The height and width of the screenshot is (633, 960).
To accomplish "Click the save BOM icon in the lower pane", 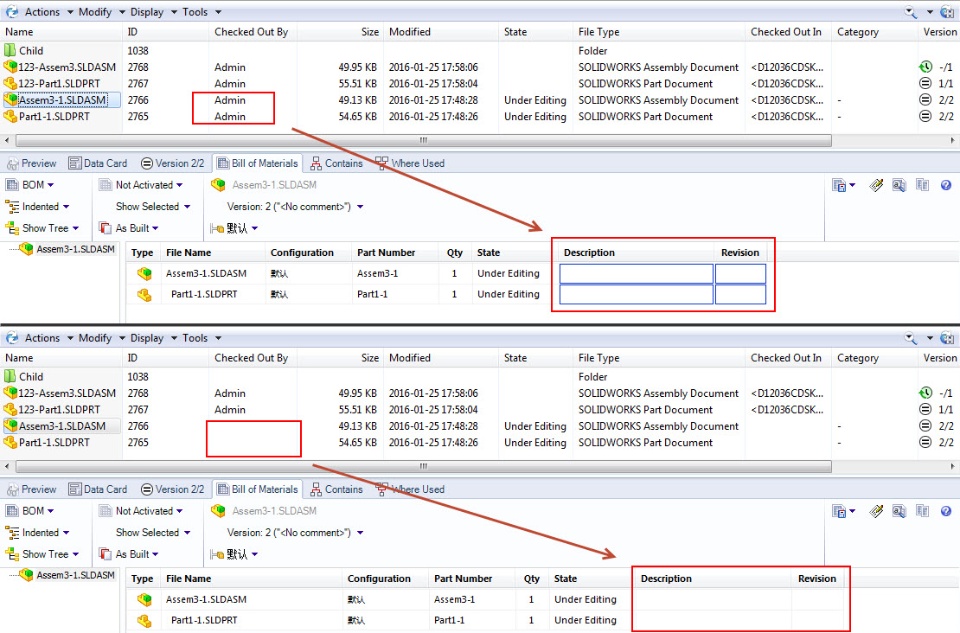I will click(839, 511).
